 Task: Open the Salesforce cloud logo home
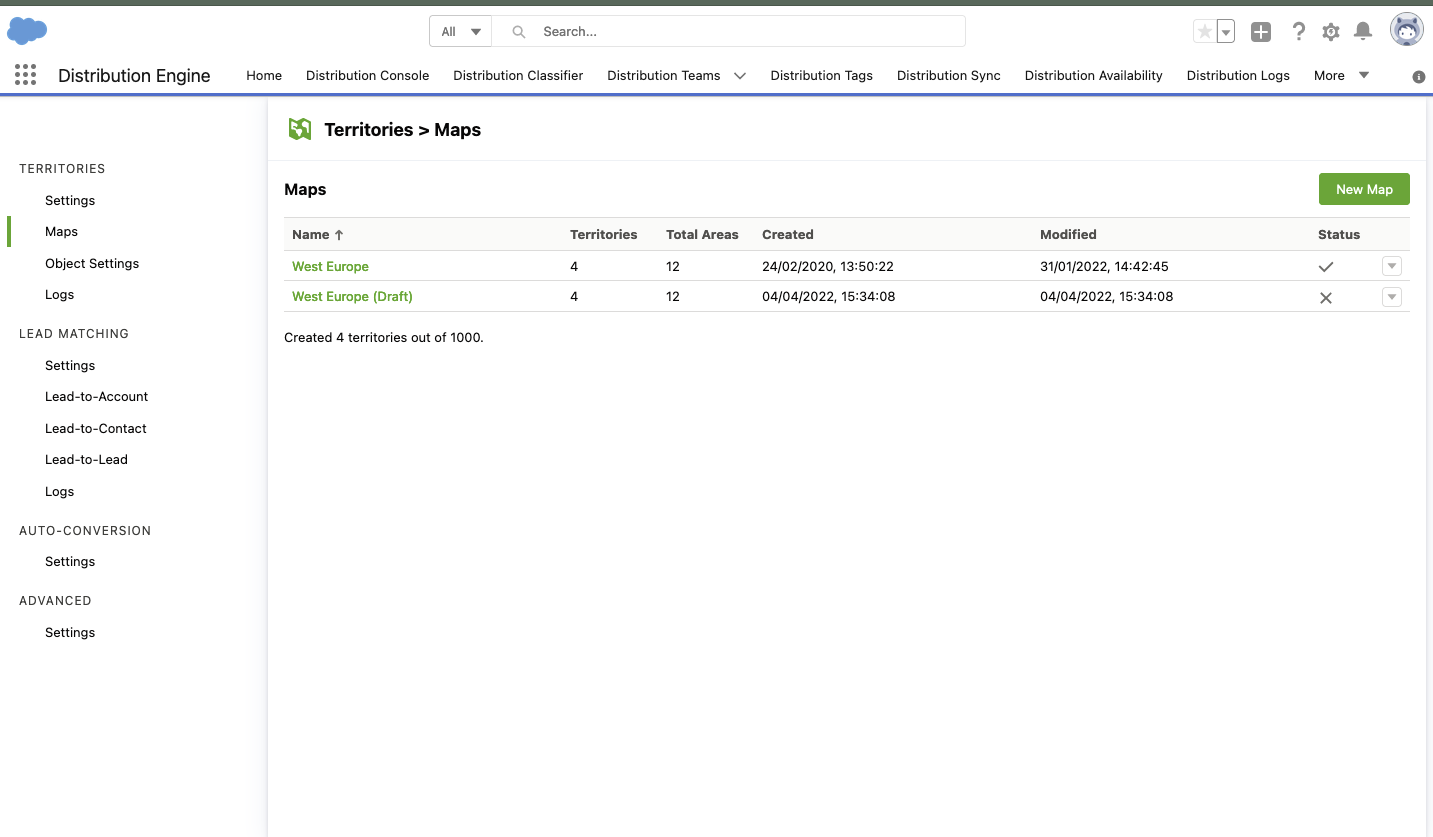pyautogui.click(x=27, y=31)
